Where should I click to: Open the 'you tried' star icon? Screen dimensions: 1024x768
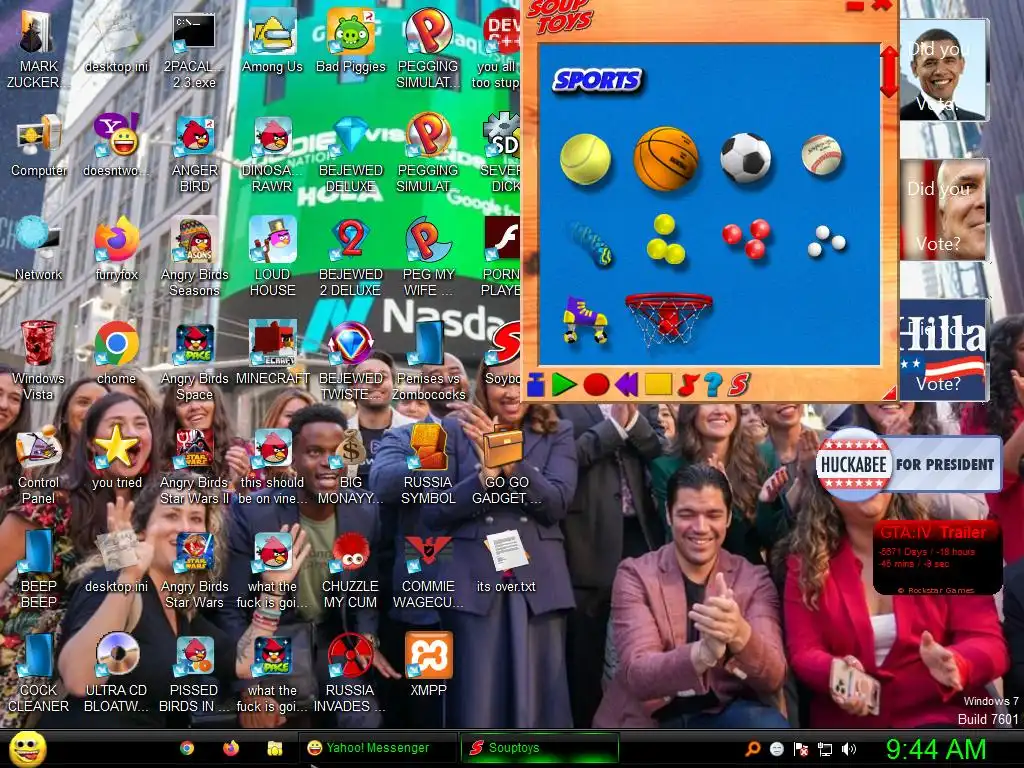point(117,456)
